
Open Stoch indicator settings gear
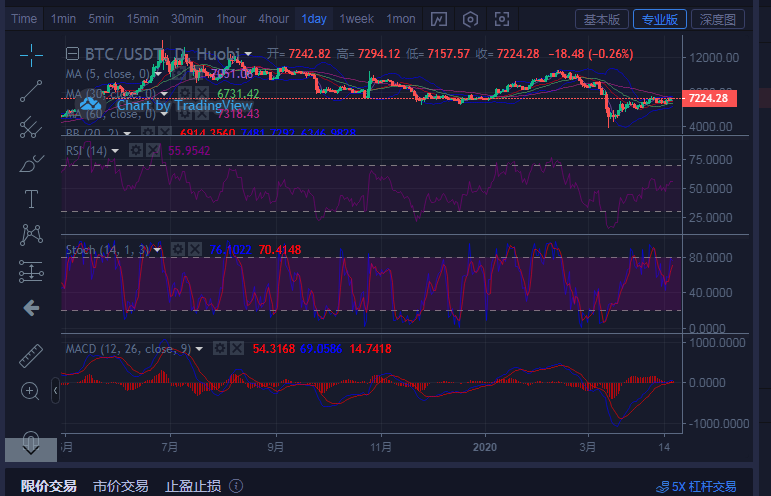tap(178, 249)
